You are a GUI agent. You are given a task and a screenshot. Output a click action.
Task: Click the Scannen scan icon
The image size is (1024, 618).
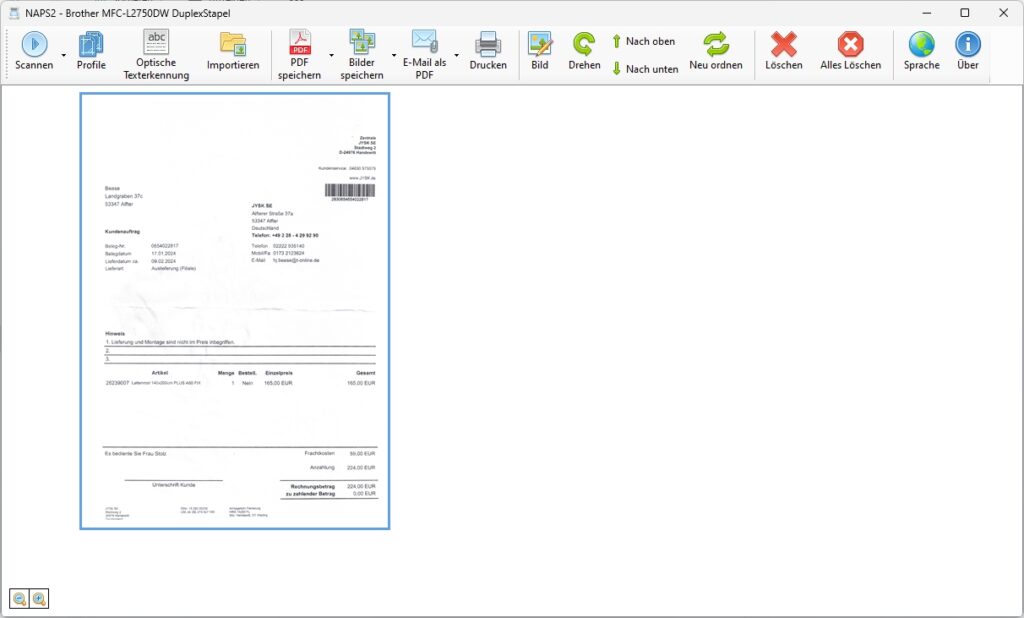(x=34, y=45)
